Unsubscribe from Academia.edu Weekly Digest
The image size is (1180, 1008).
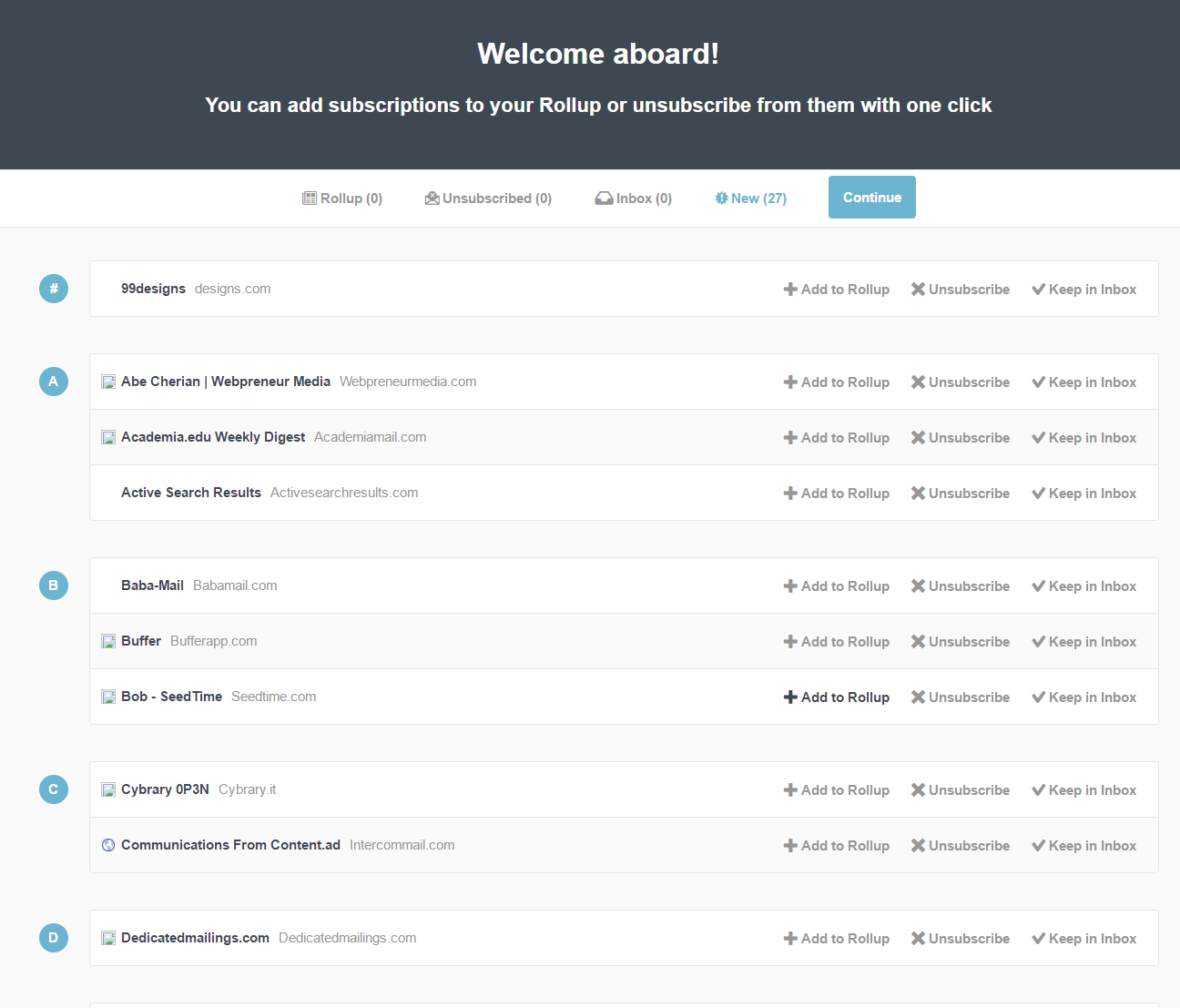(961, 438)
